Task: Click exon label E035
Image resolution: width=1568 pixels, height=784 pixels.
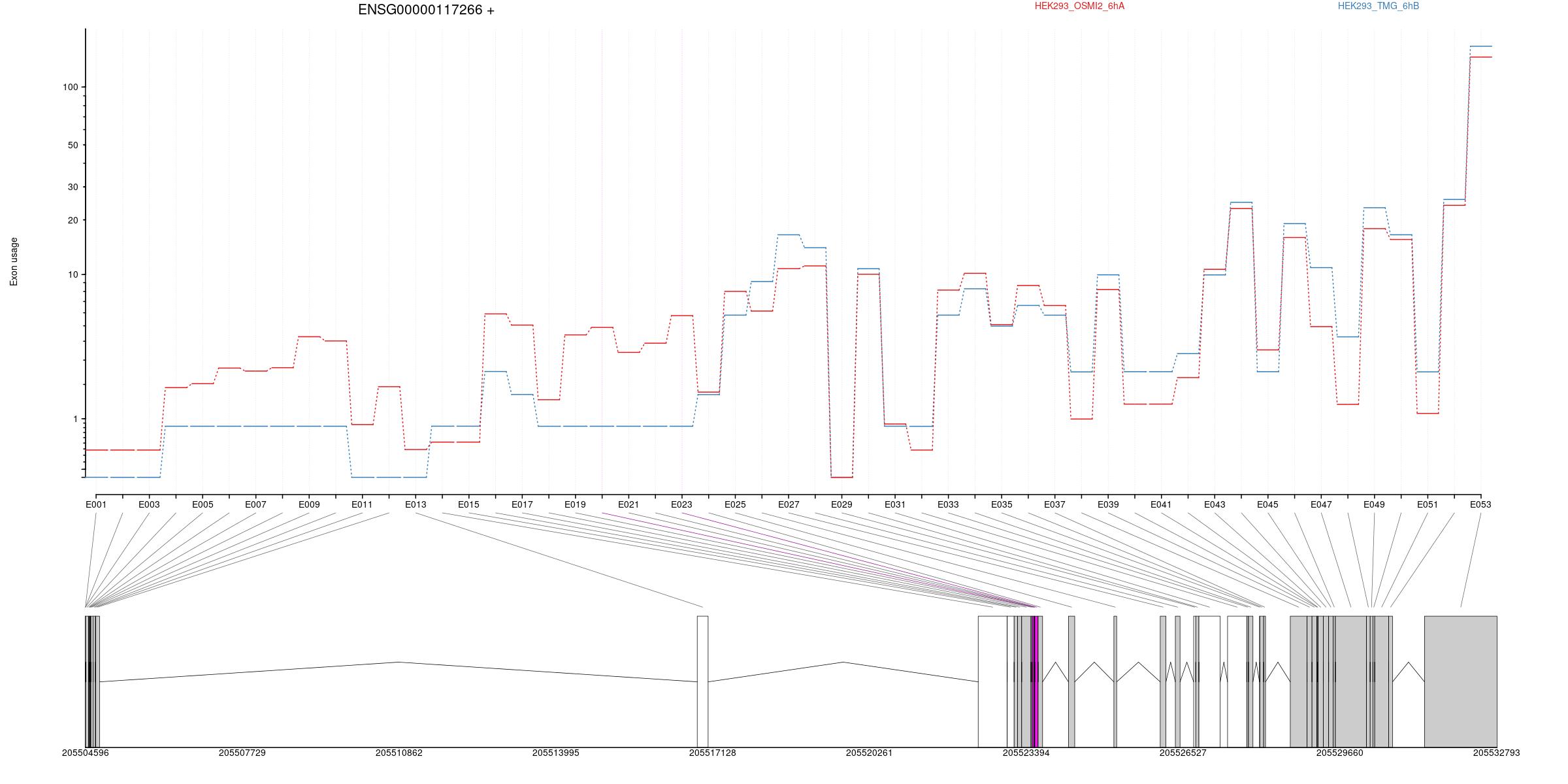Action: tap(1002, 504)
